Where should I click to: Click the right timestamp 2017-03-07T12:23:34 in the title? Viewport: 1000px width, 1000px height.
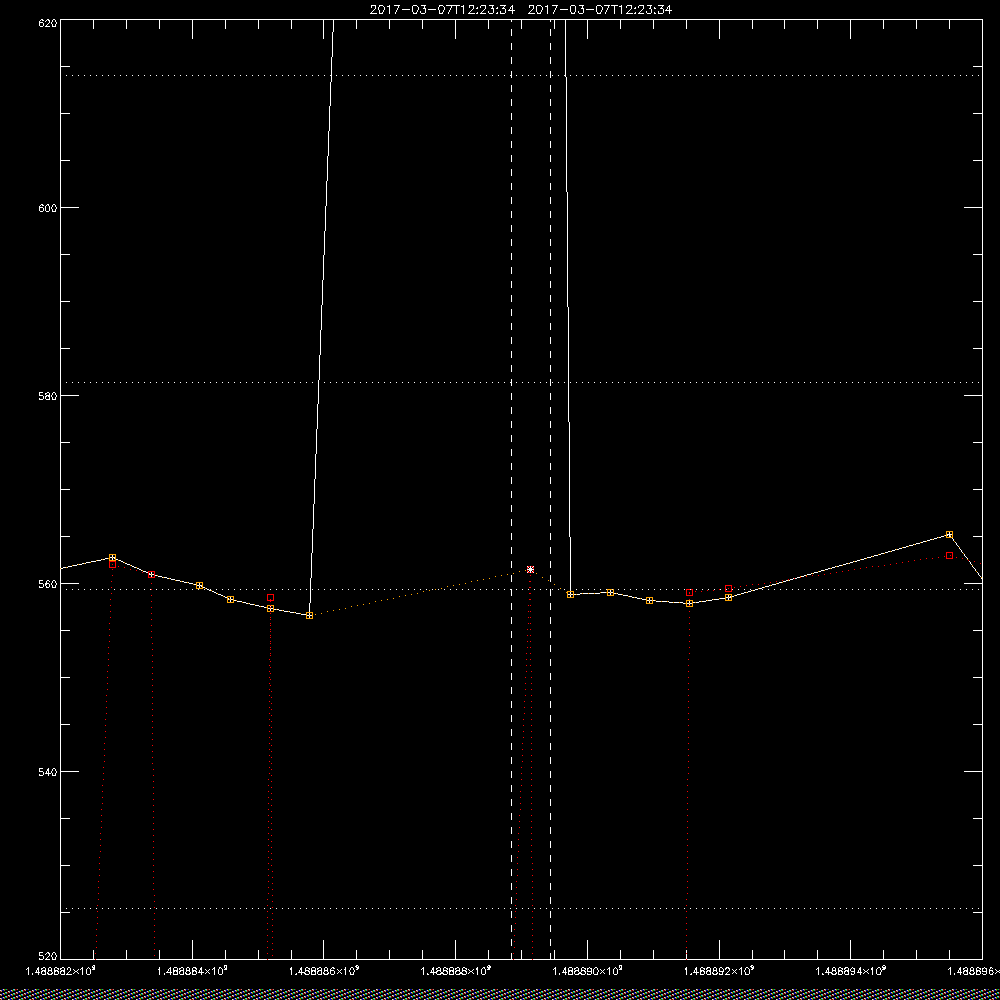599,10
